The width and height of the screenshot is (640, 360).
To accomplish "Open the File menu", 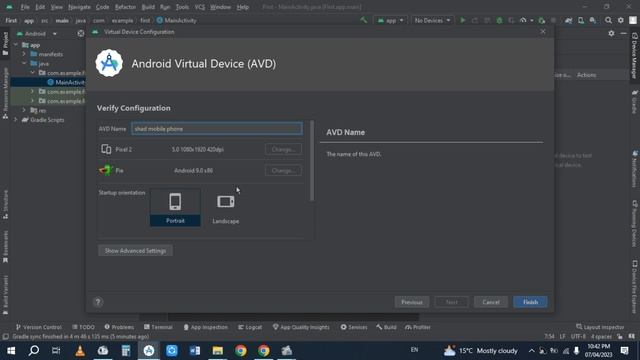I will point(25,7).
